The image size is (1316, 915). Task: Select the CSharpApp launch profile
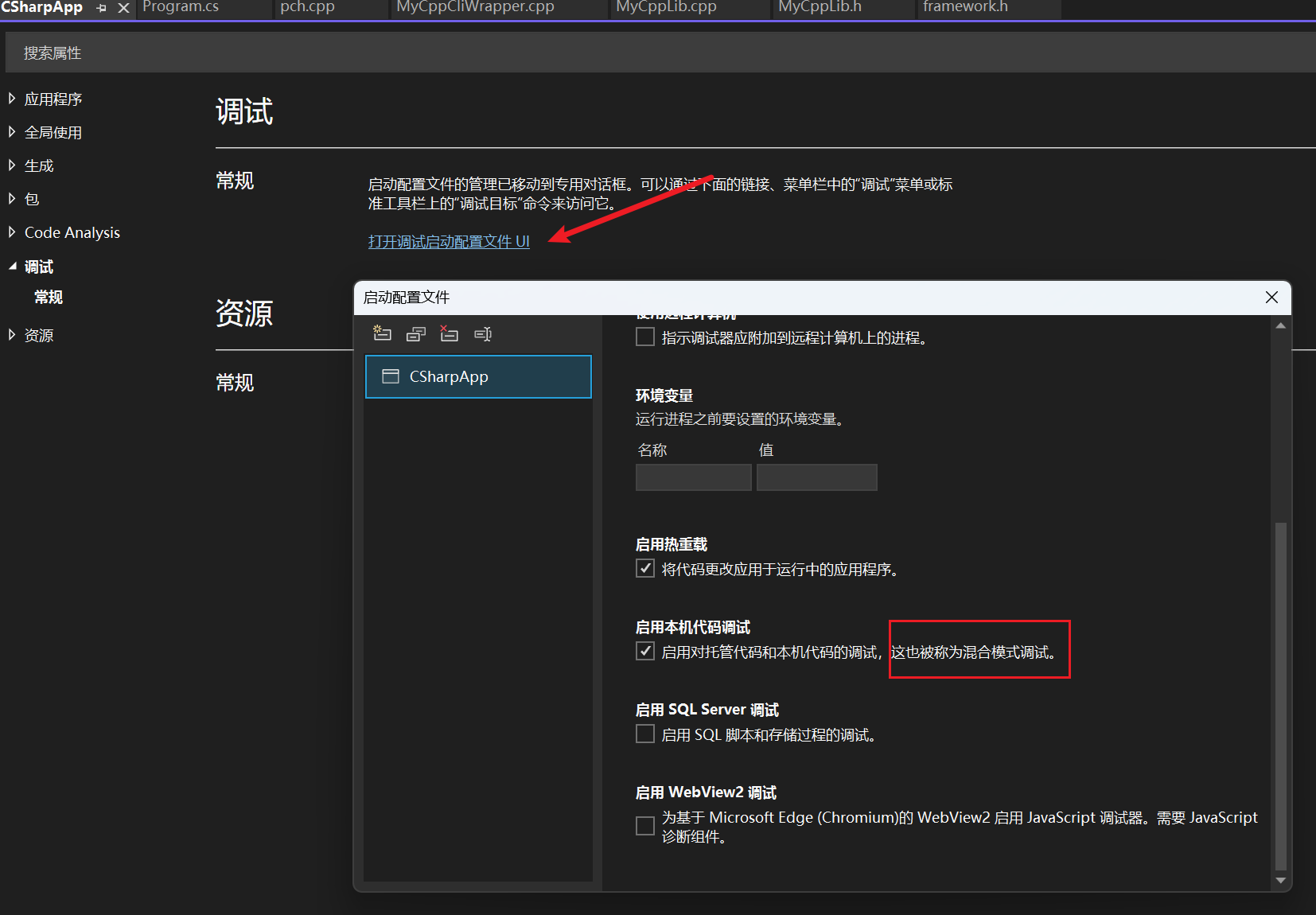click(x=478, y=376)
